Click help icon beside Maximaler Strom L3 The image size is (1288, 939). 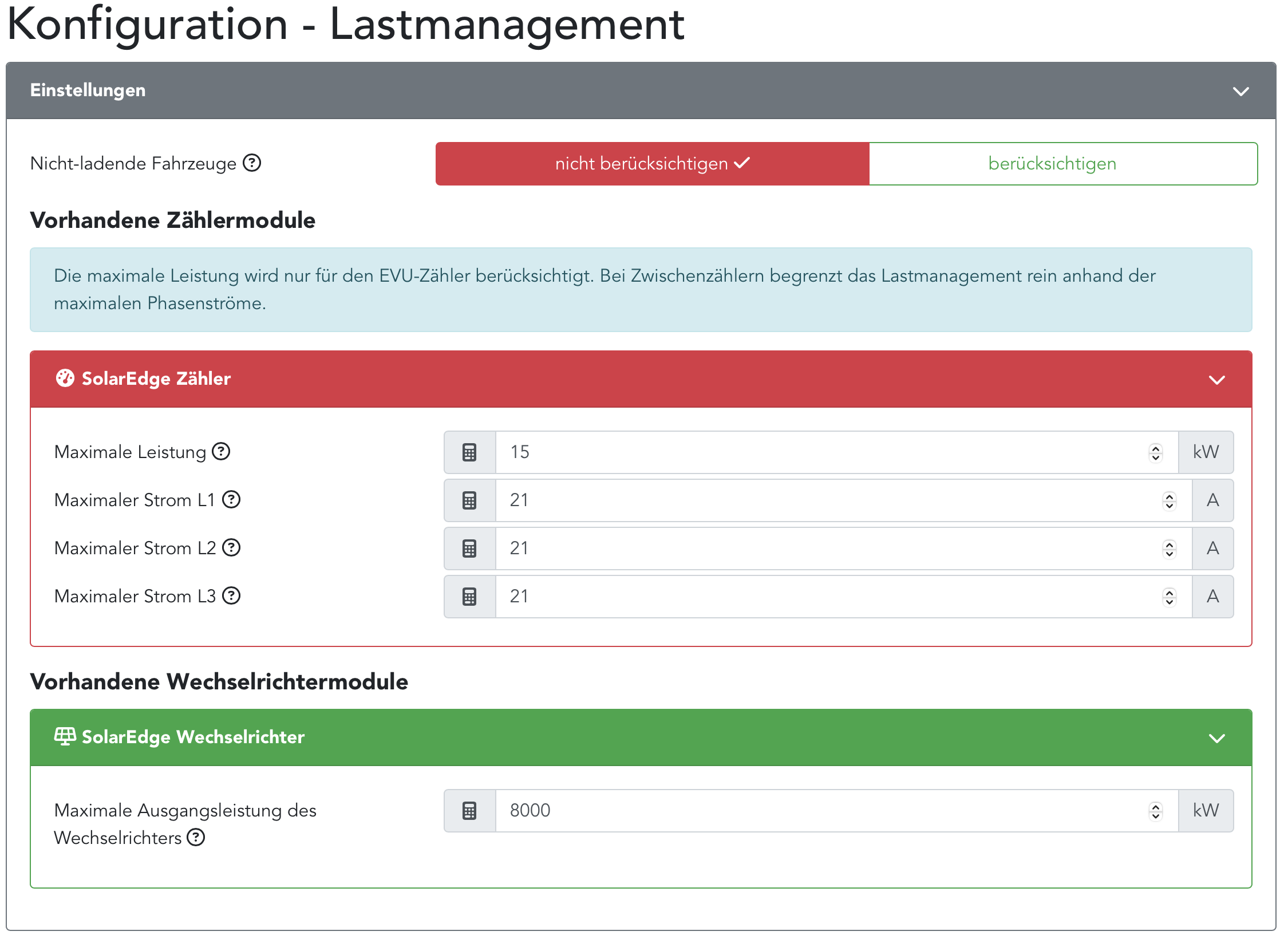tap(231, 596)
